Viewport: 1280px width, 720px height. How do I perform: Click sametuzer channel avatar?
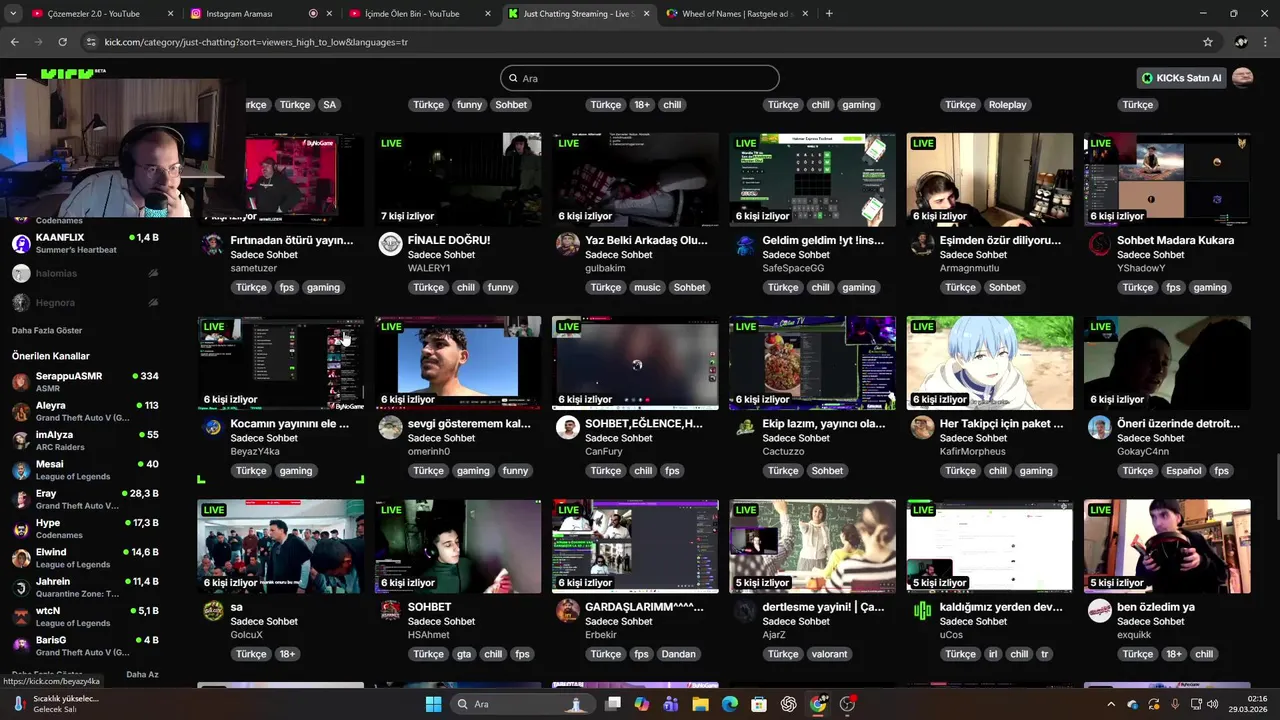[213, 245]
